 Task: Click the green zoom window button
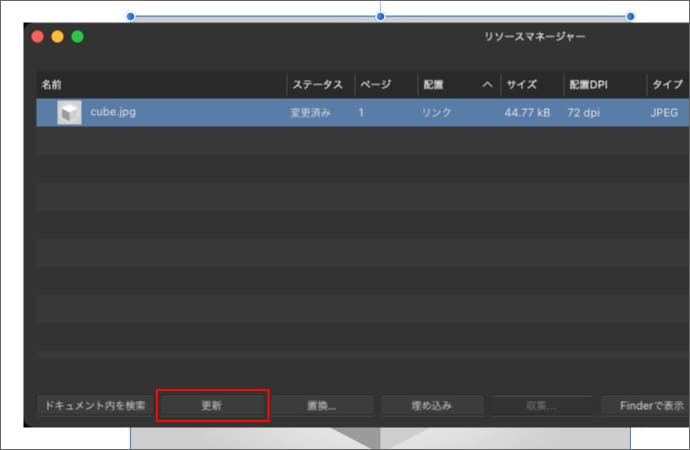(77, 37)
